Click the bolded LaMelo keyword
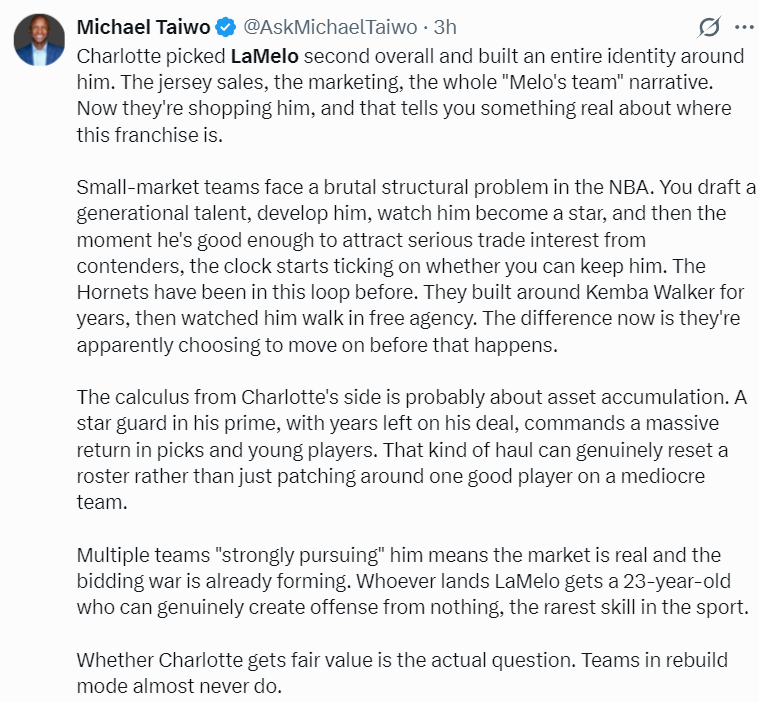 pos(264,56)
